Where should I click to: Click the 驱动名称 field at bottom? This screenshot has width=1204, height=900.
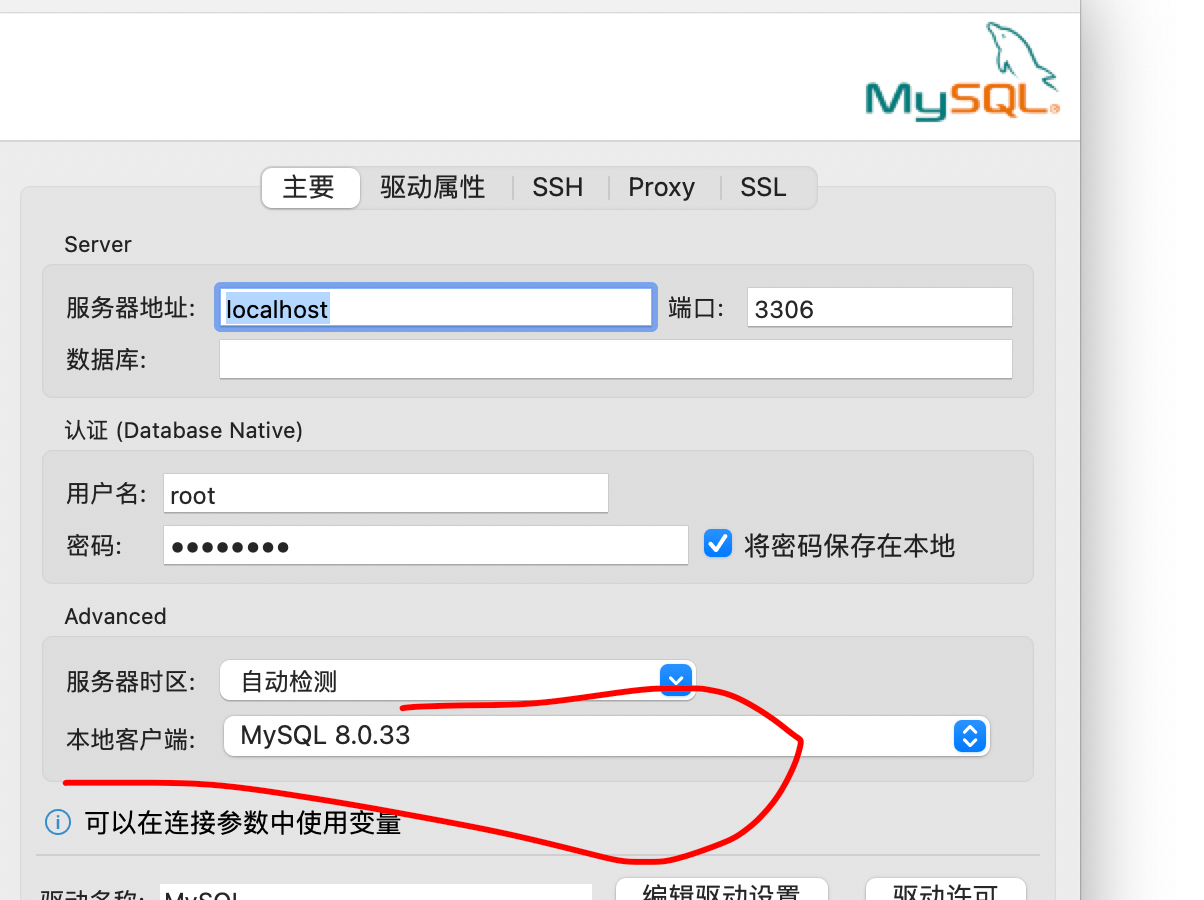[x=375, y=893]
